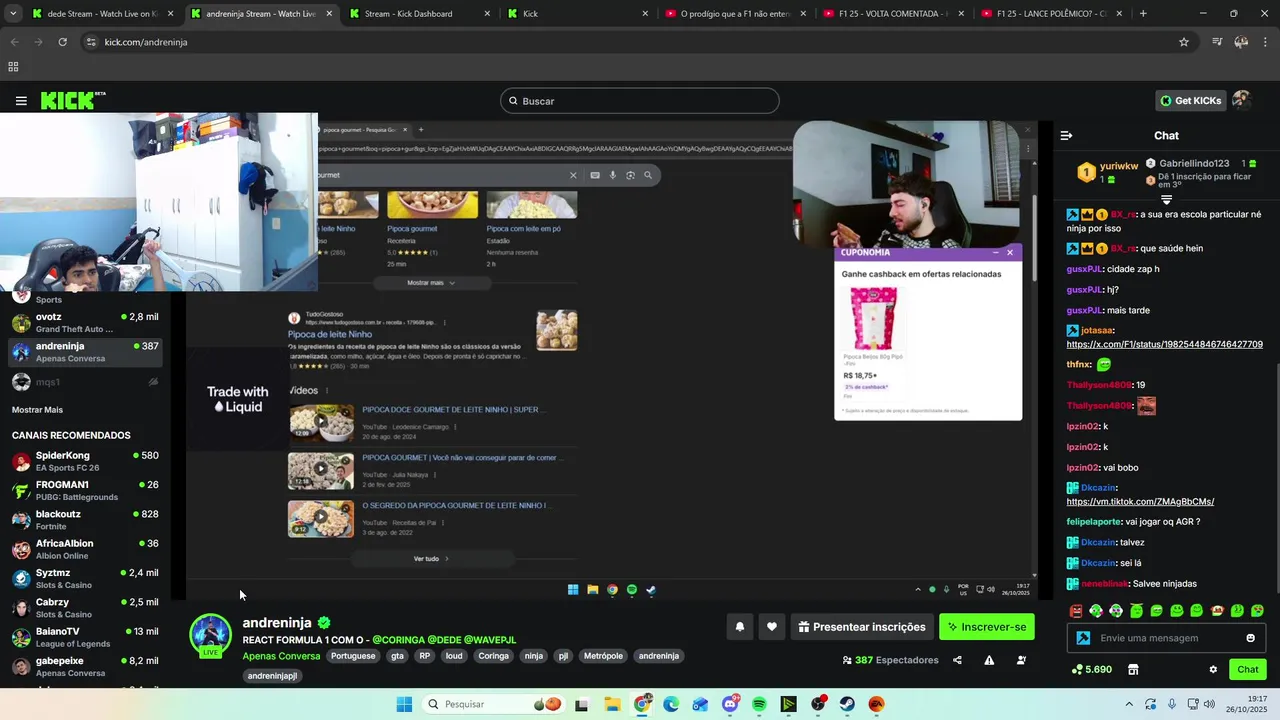
Task: Open andreninja channel avatar with LIVE badge
Action: click(211, 636)
